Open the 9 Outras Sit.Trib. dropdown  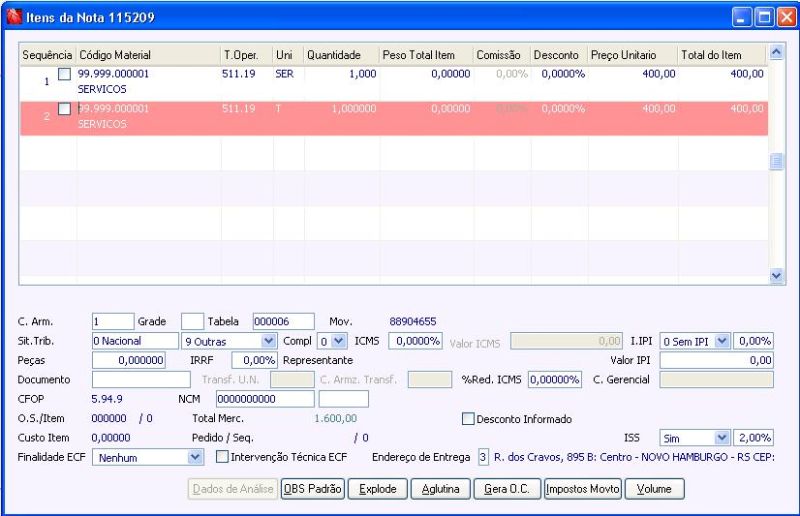click(x=268, y=341)
